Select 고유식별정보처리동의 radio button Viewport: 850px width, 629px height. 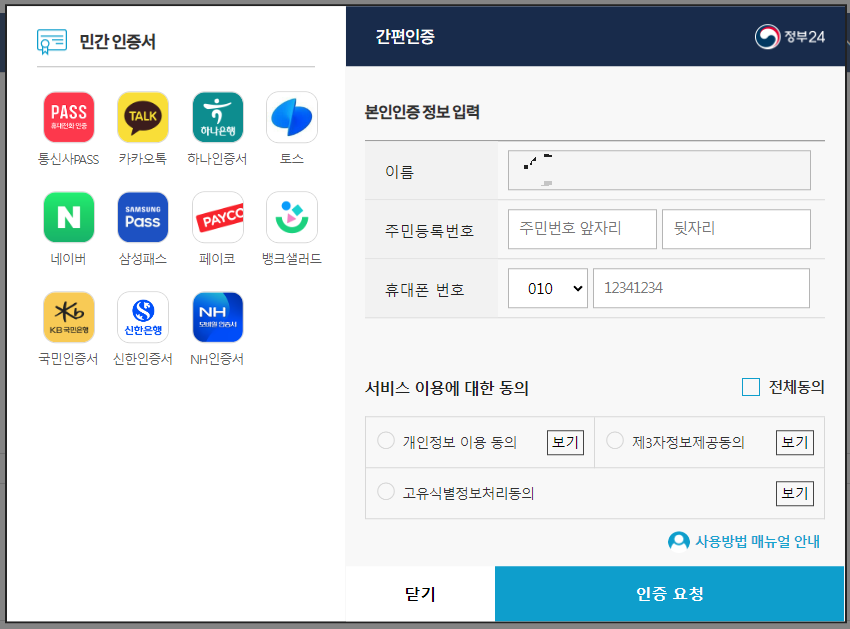[x=386, y=492]
